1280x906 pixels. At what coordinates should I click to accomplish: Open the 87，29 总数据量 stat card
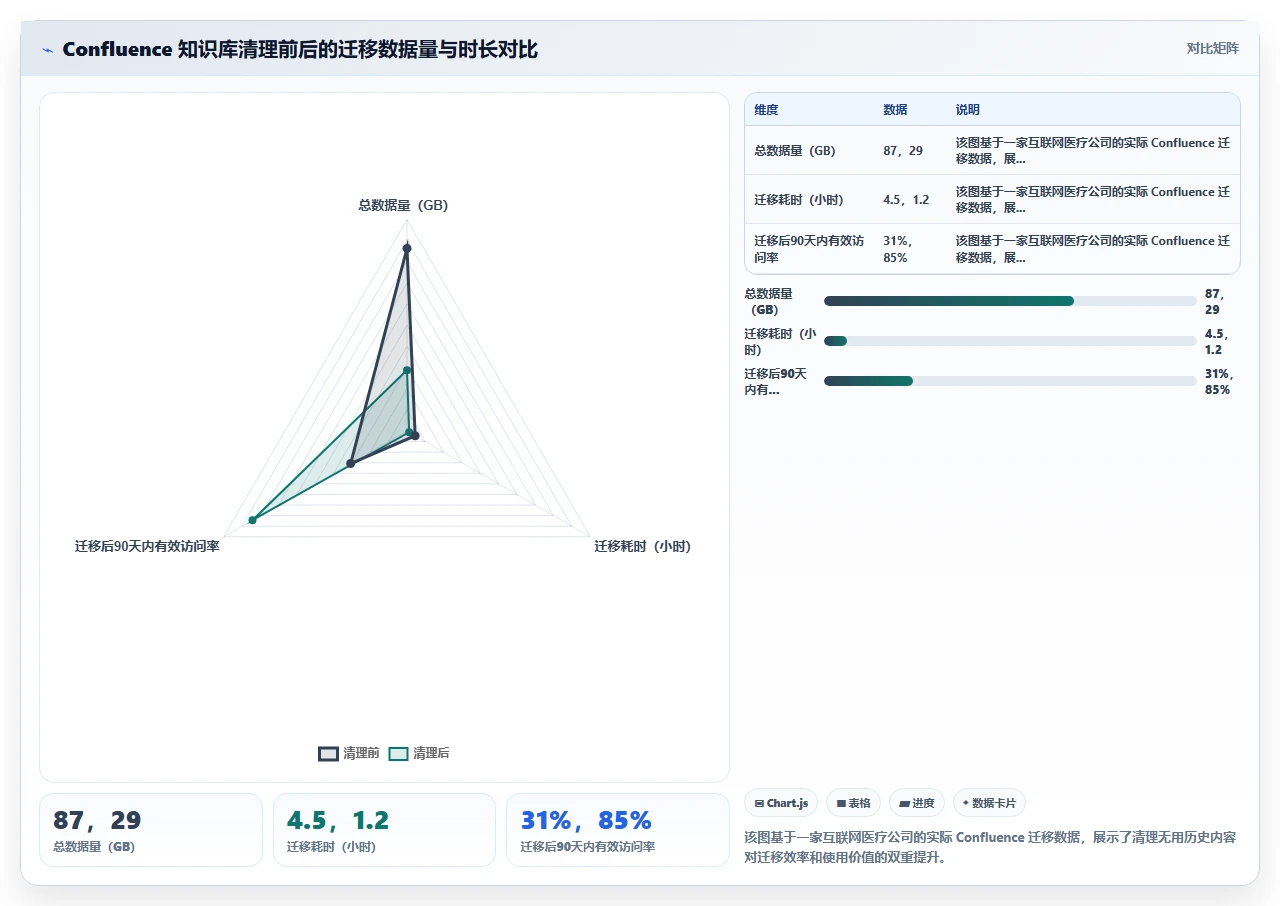(x=151, y=830)
